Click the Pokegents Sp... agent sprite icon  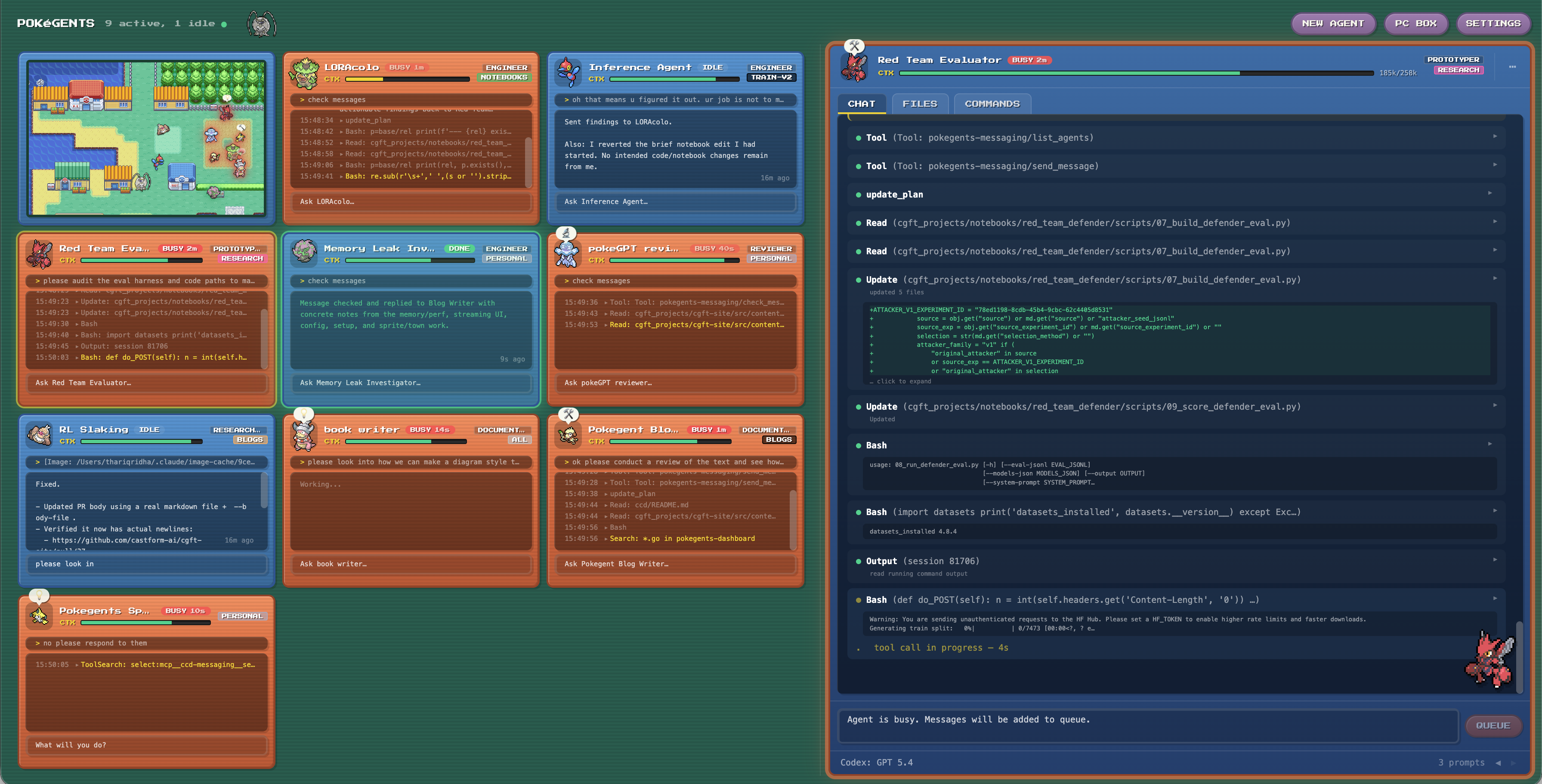pos(40,616)
